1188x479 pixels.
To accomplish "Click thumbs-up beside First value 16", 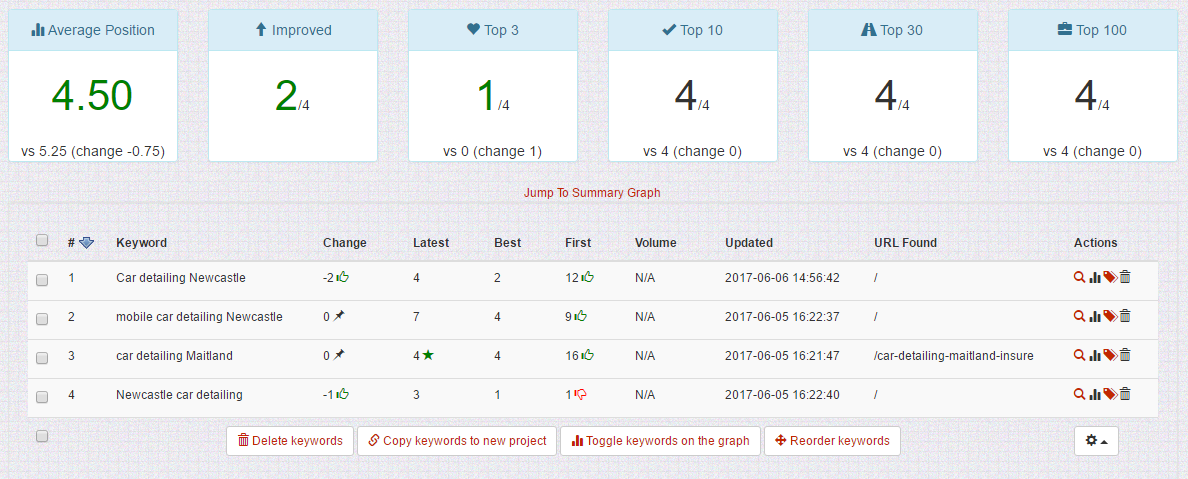I will [x=587, y=355].
